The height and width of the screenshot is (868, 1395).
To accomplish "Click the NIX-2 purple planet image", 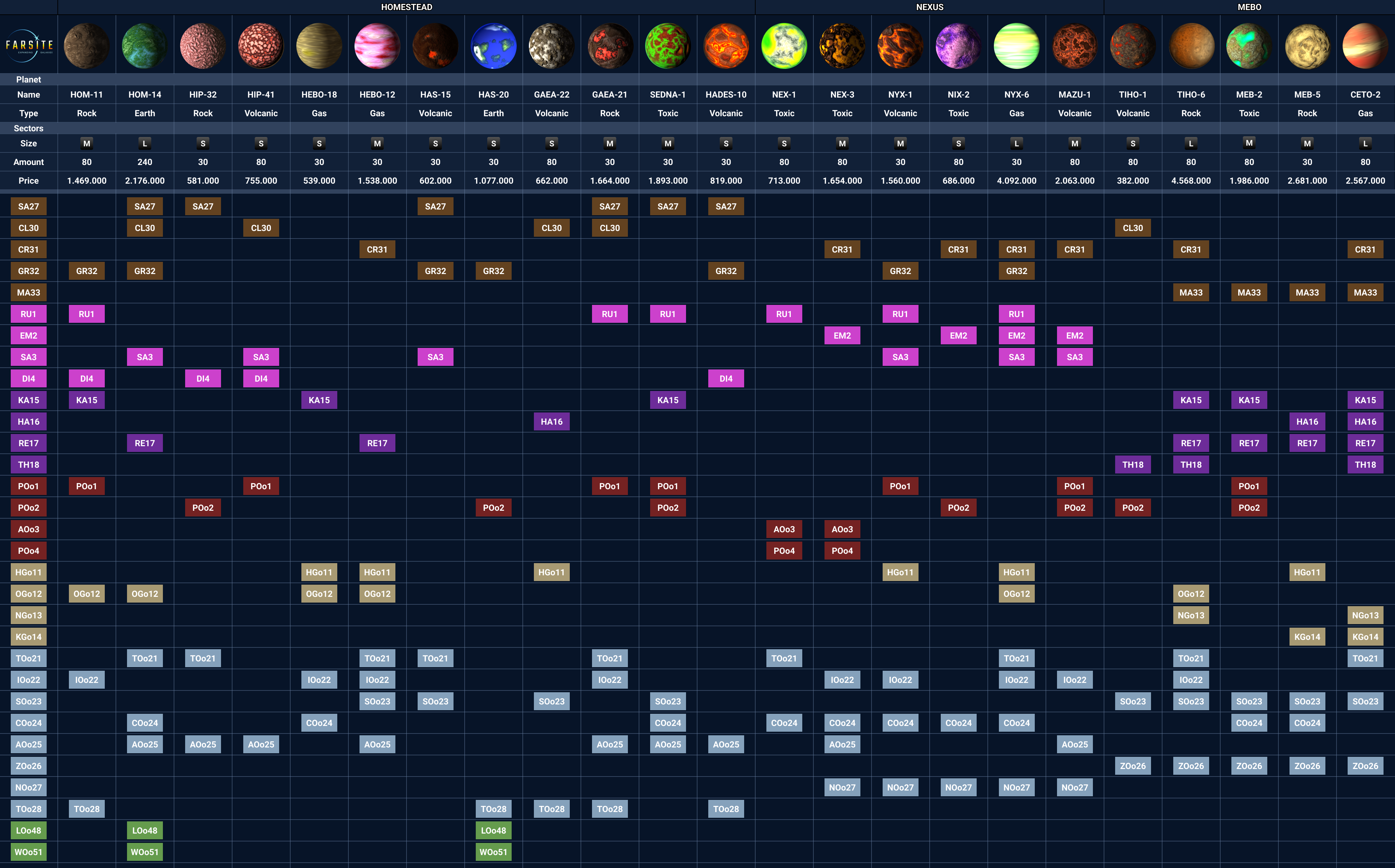I will [958, 46].
